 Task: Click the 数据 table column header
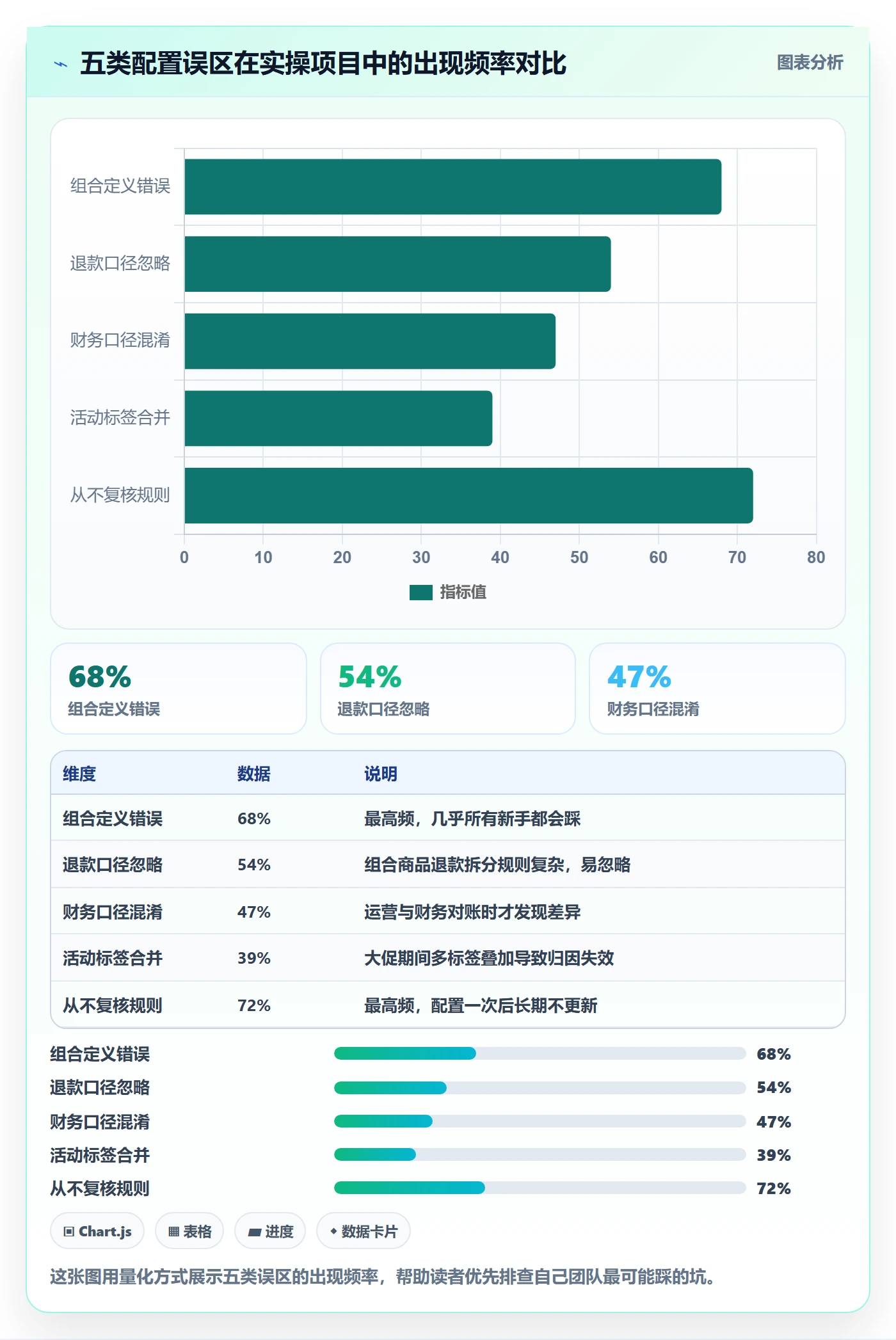(254, 774)
